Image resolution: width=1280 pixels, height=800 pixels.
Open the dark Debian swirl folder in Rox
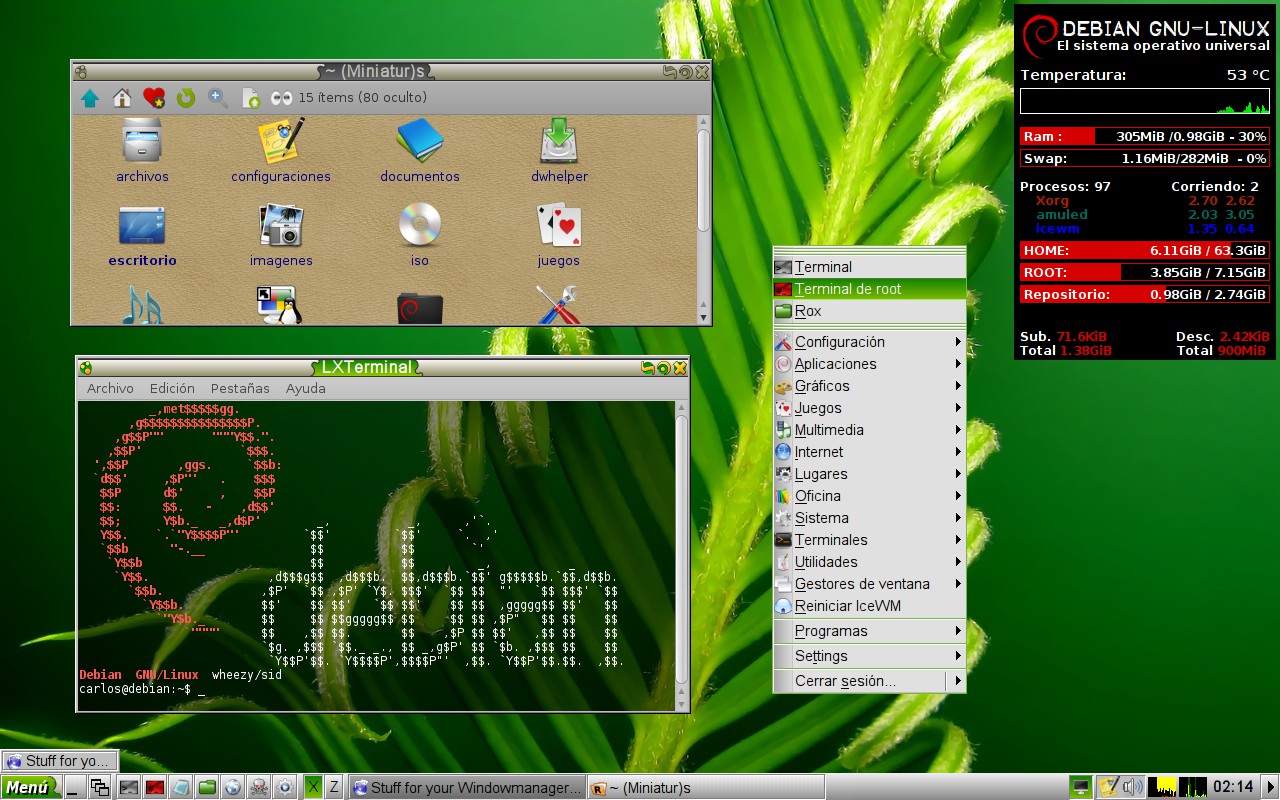419,307
